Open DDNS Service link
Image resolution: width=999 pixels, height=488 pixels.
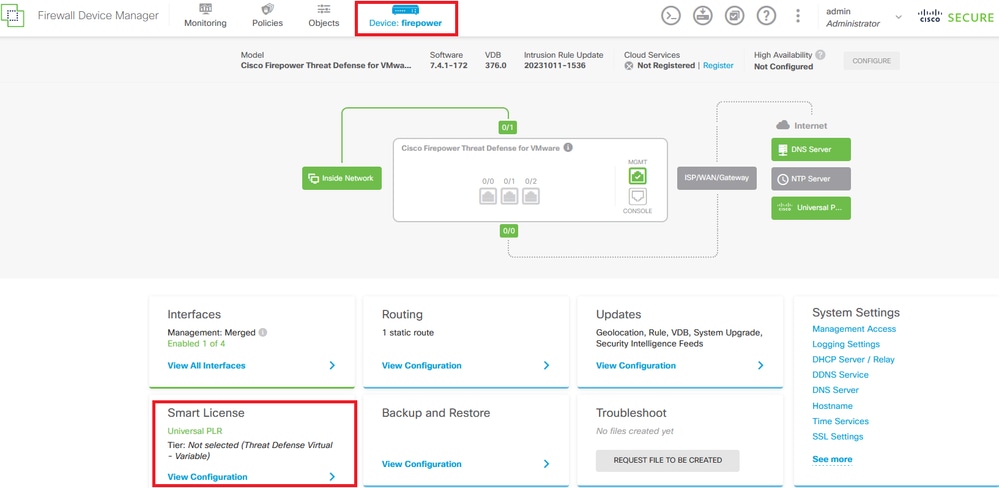(x=840, y=375)
